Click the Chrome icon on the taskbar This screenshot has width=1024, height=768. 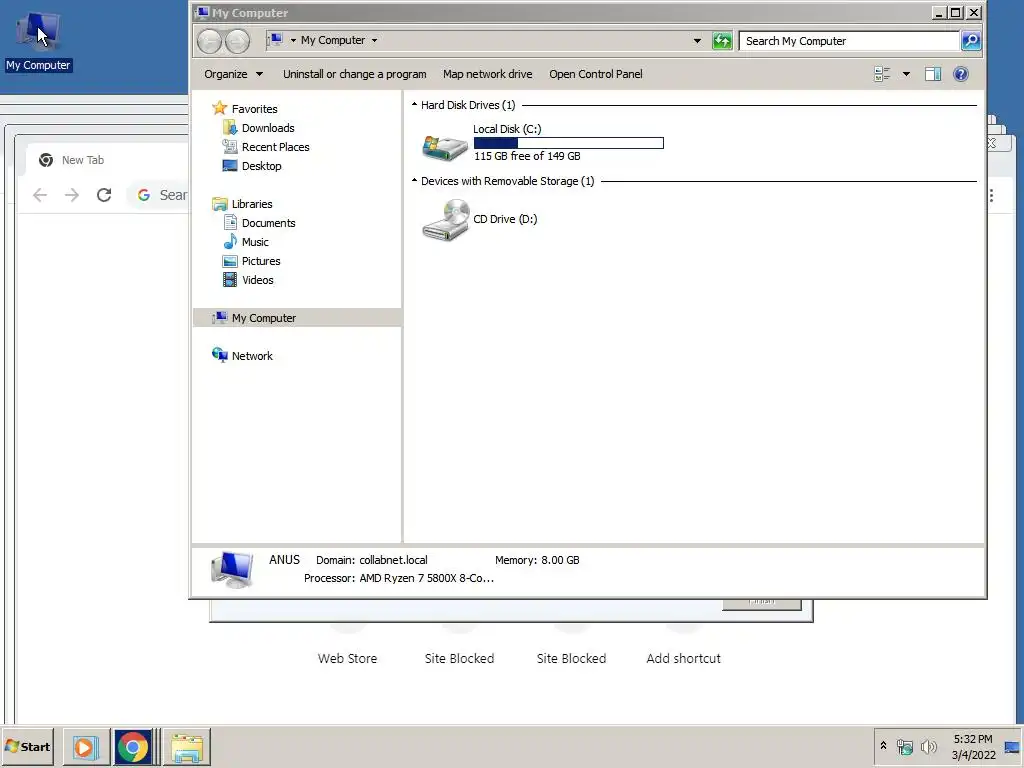[133, 746]
